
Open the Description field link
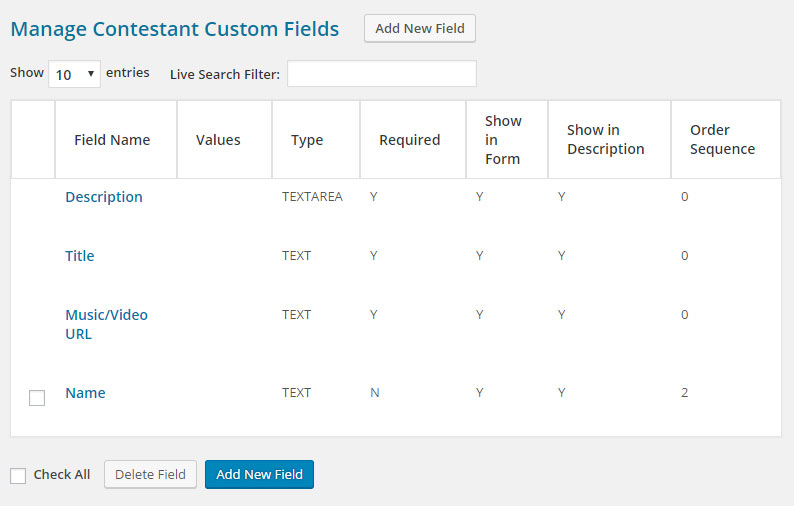click(104, 197)
